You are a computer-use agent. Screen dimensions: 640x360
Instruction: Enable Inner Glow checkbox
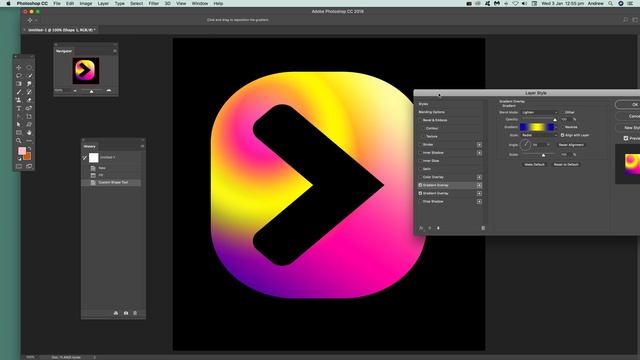(x=420, y=161)
